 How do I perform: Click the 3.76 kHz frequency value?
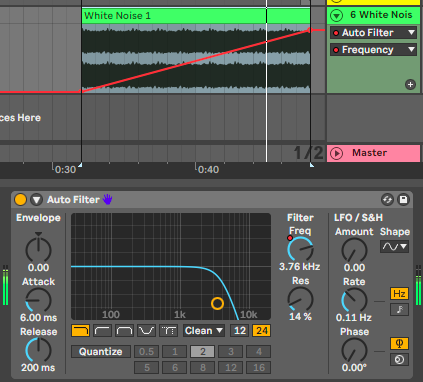[x=300, y=267]
